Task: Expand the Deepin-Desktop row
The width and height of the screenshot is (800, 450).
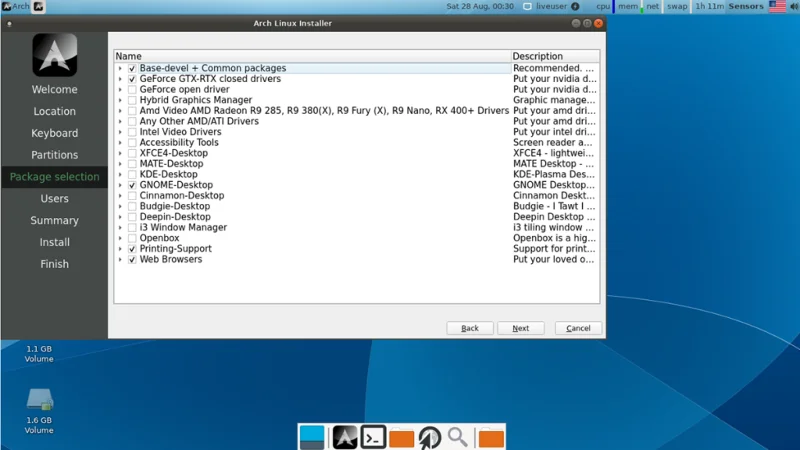Action: click(x=120, y=217)
